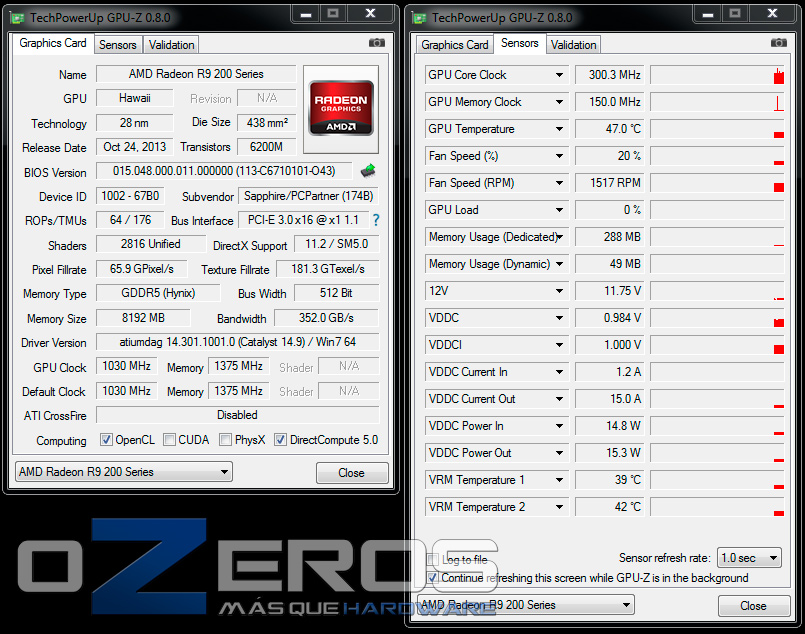
Task: Select Sensors tab in right window
Action: tap(520, 43)
